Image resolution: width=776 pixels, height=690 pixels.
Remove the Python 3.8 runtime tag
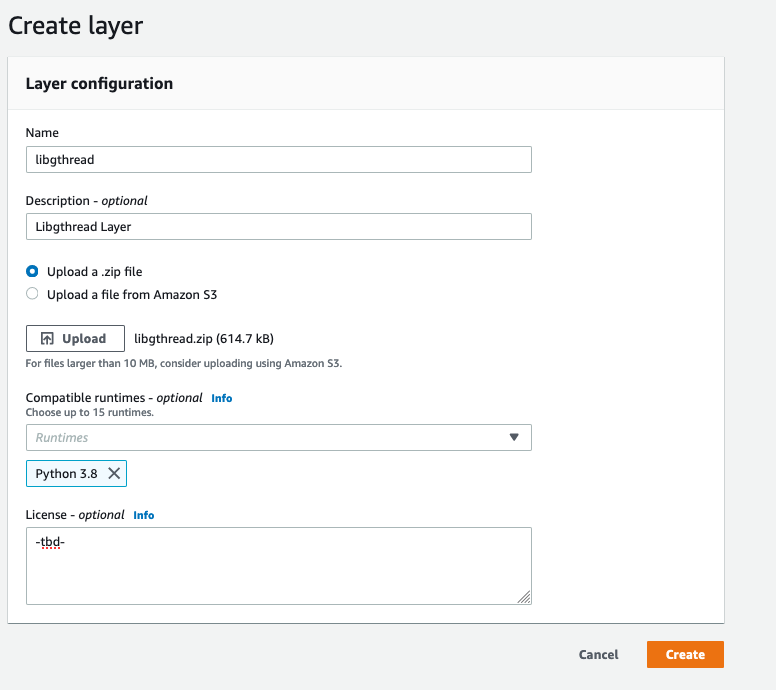click(x=114, y=474)
